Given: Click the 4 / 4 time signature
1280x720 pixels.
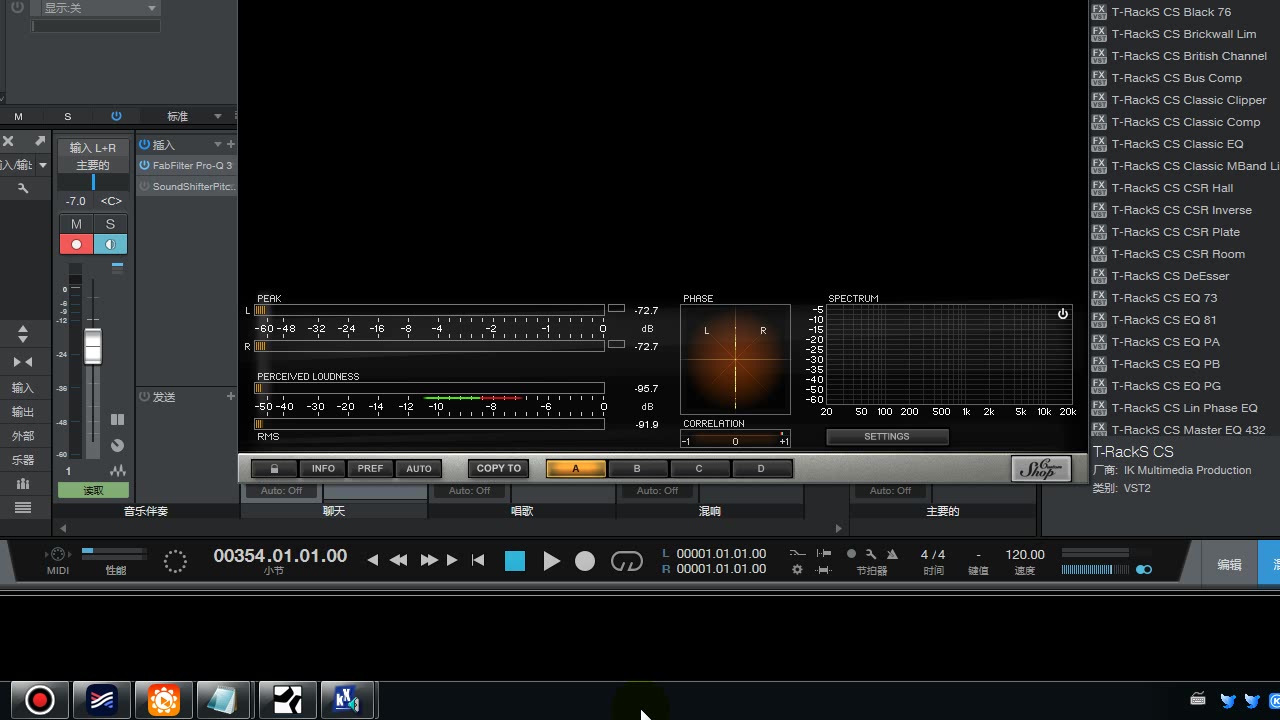Looking at the screenshot, I should 933,554.
